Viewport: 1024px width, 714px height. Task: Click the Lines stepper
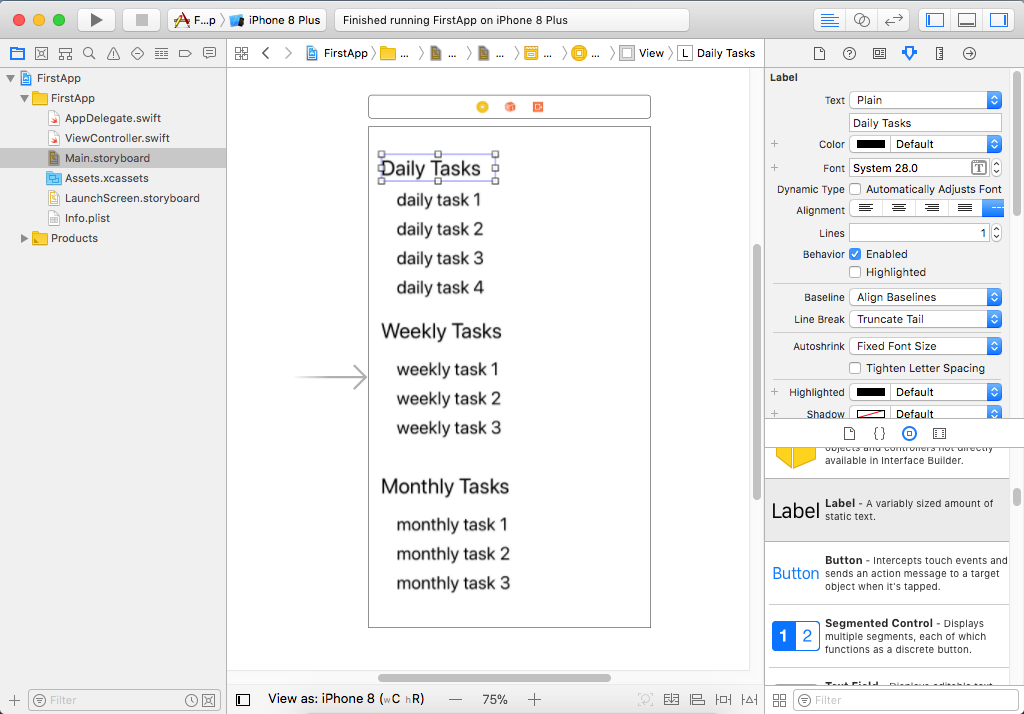[996, 233]
